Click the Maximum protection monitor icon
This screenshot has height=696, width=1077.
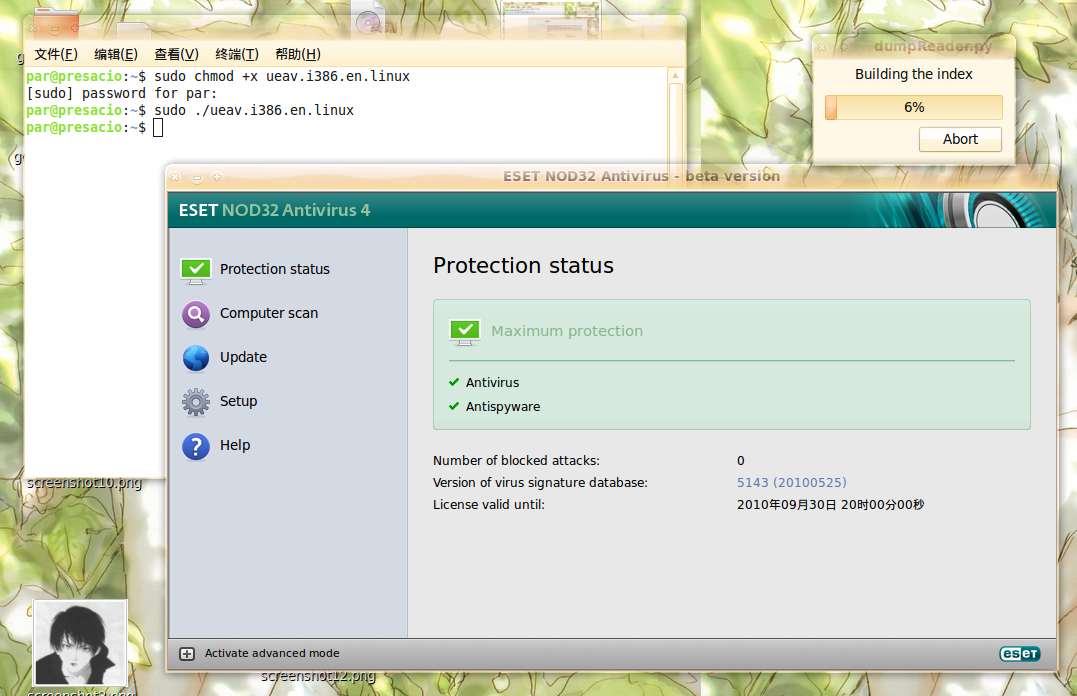click(465, 333)
